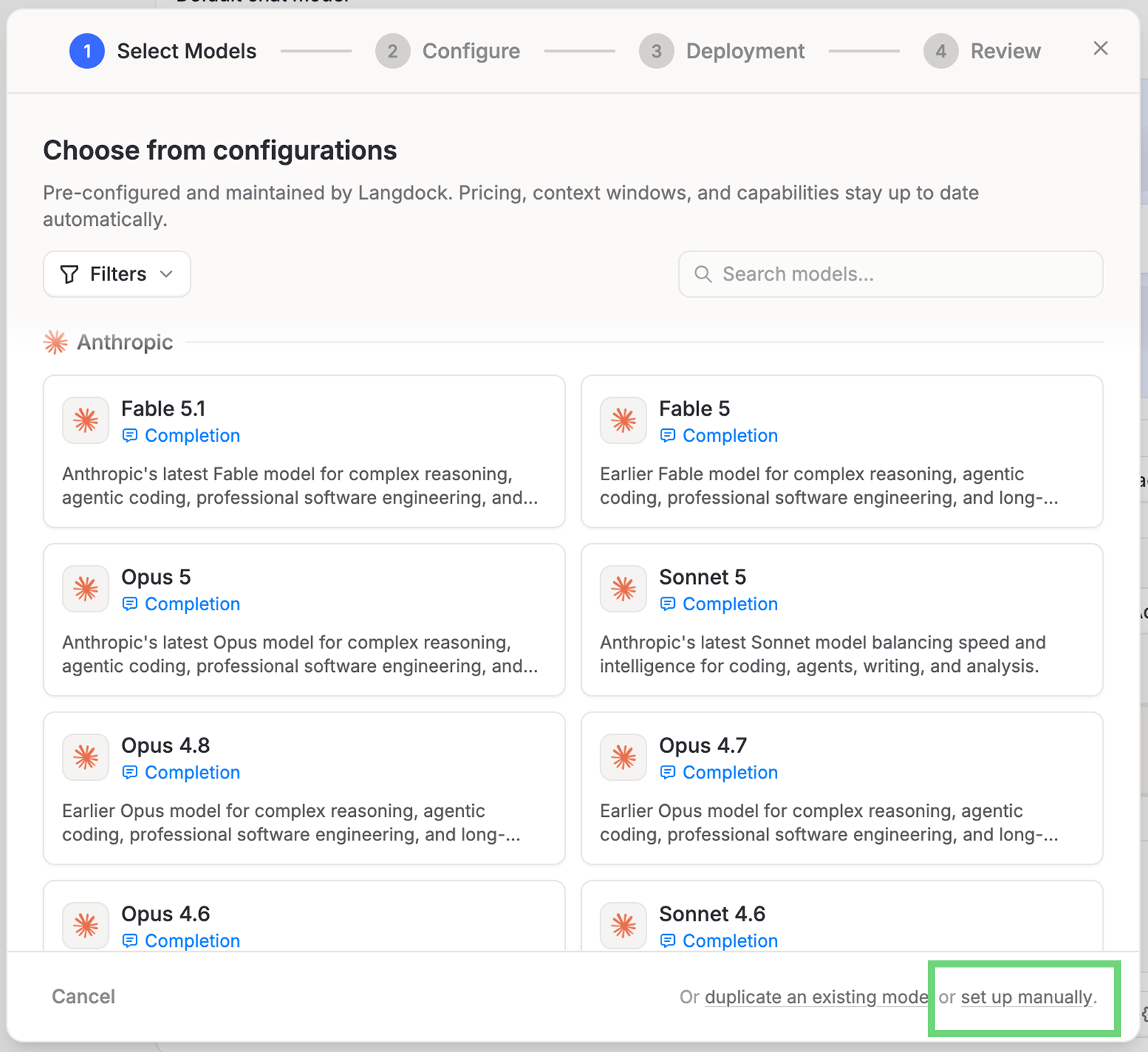Click the Opus 5 model logo icon

point(86,589)
